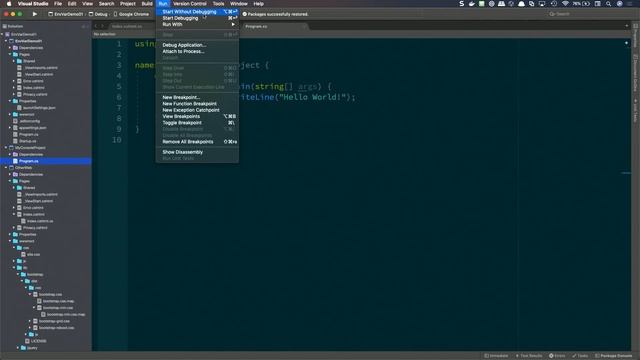Expand the Properties folder in OtherWeb

[10, 234]
